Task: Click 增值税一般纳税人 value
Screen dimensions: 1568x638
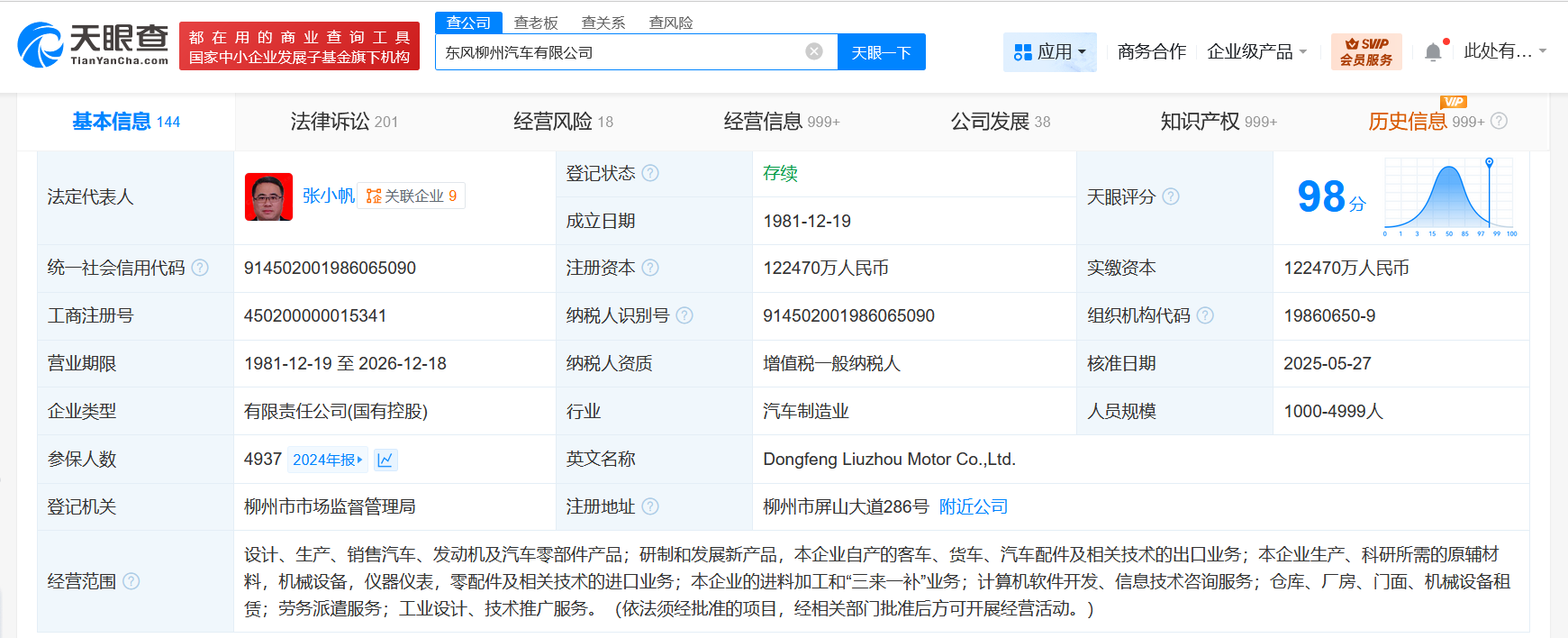Action: point(831,363)
